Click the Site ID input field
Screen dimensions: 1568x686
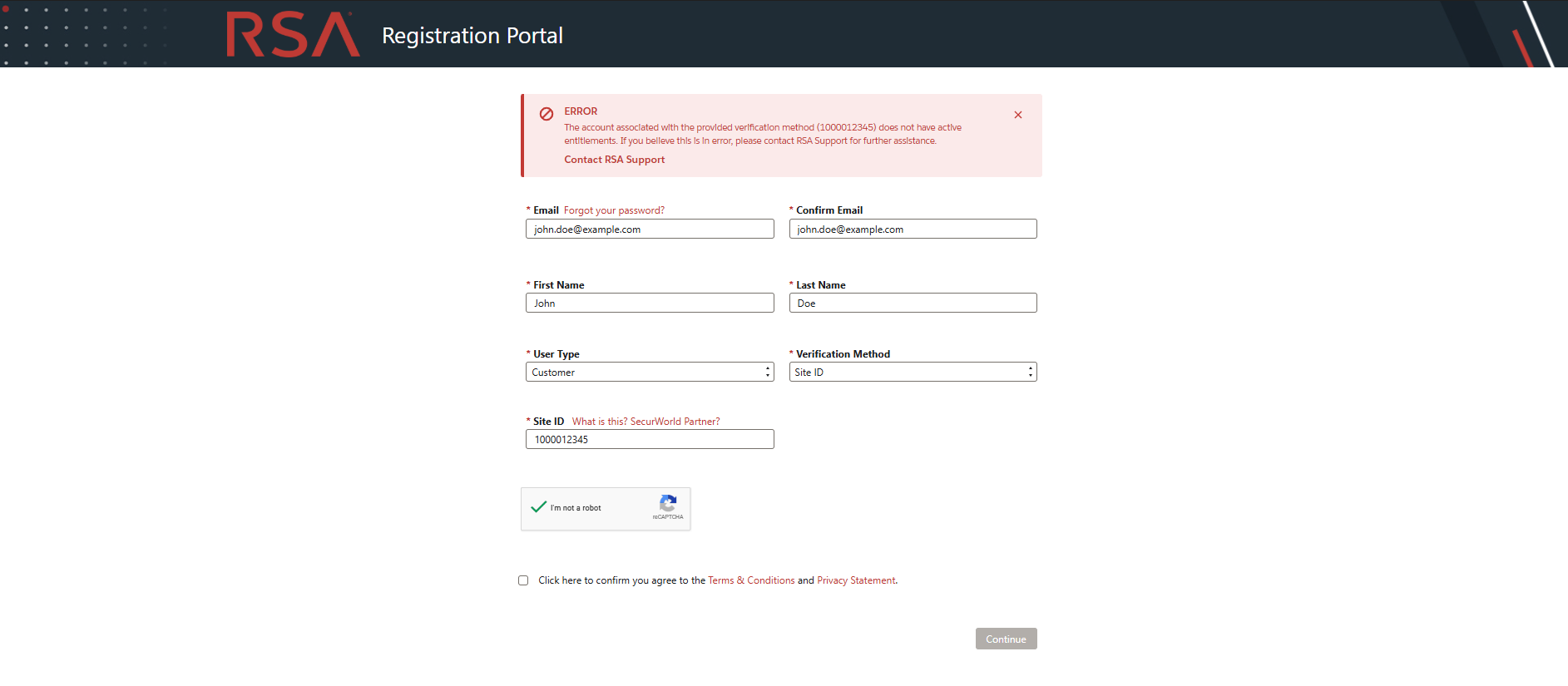650,439
